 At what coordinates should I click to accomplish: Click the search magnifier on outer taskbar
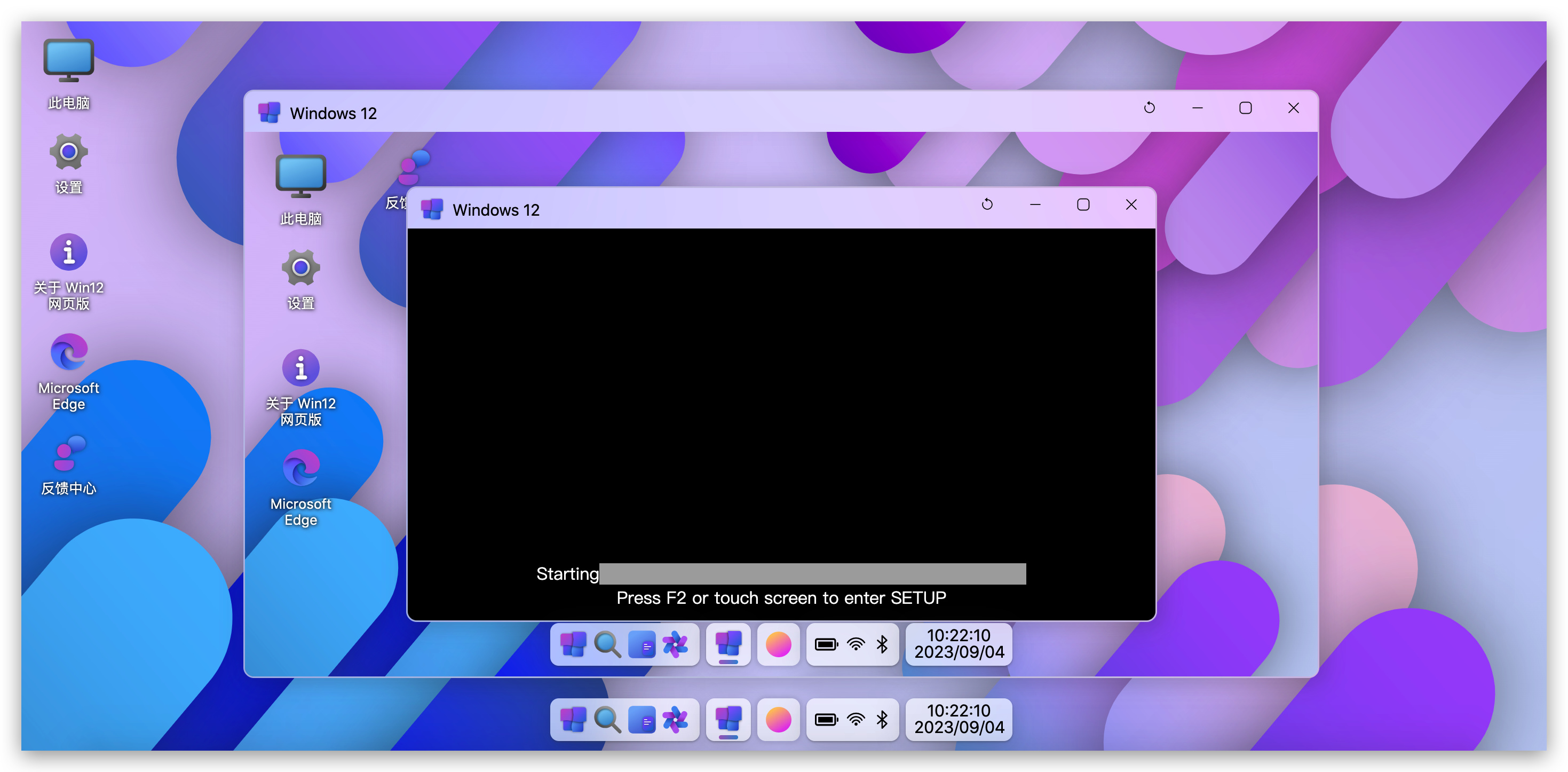coord(607,720)
